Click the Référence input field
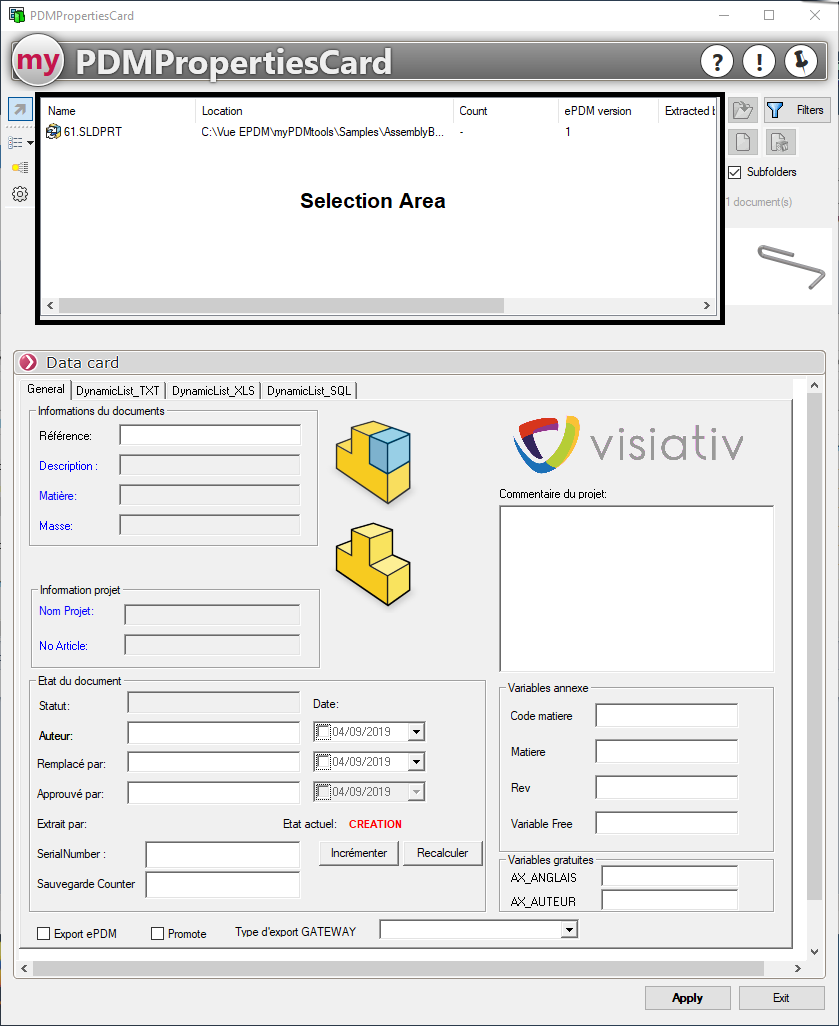Screen dimensions: 839x1026 (x=210, y=435)
